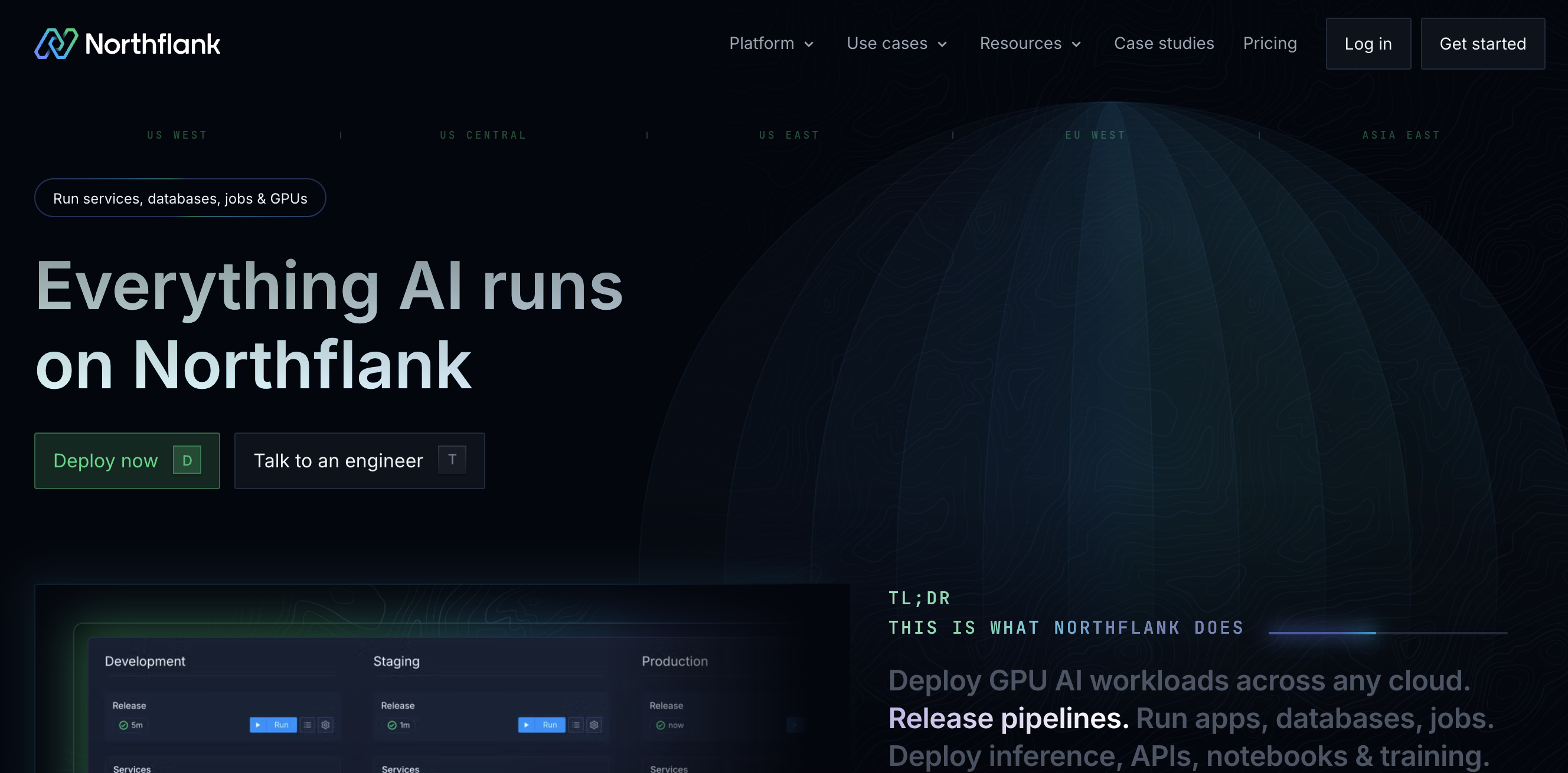Select Talk to an engineer

click(x=359, y=460)
